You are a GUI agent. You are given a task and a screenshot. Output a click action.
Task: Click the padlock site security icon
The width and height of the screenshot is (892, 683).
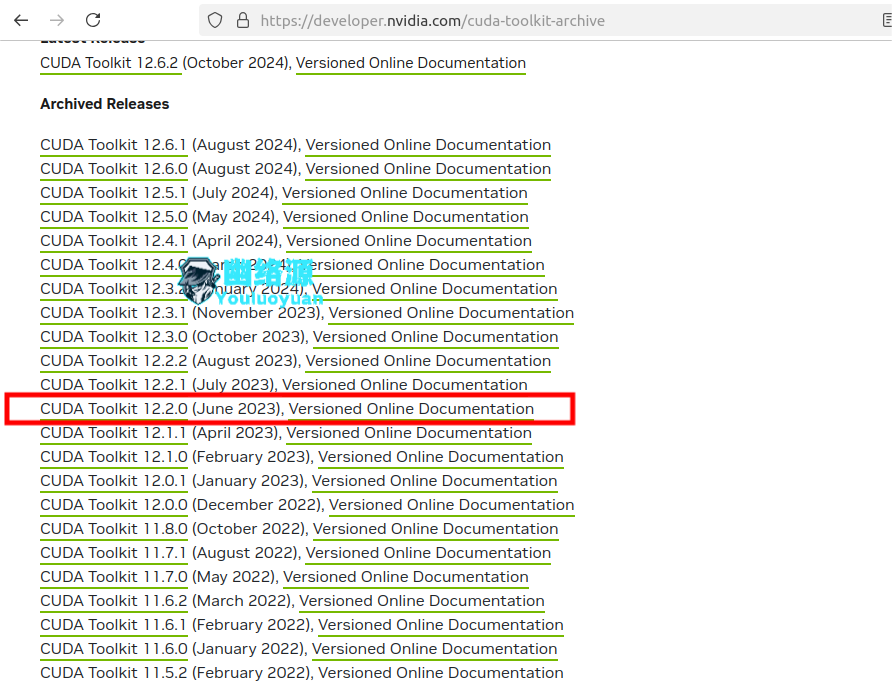[243, 20]
